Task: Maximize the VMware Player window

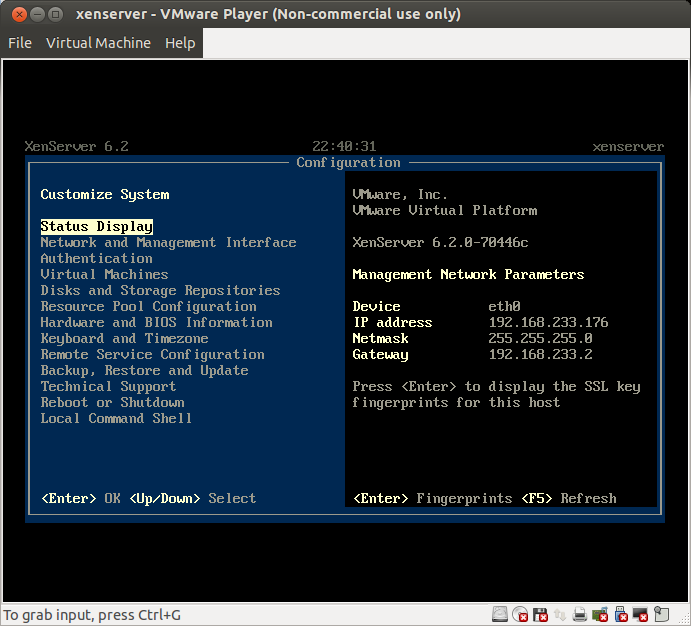Action: point(56,15)
